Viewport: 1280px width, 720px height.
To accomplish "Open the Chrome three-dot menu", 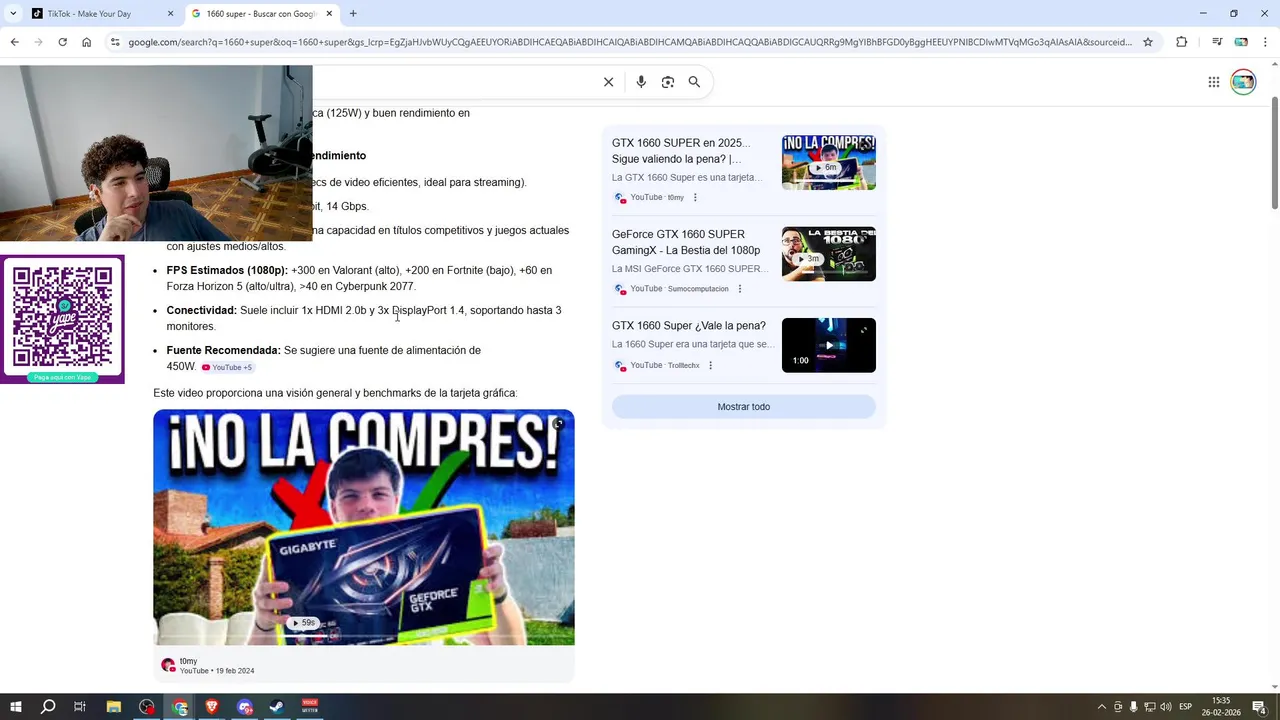I will click(1265, 42).
